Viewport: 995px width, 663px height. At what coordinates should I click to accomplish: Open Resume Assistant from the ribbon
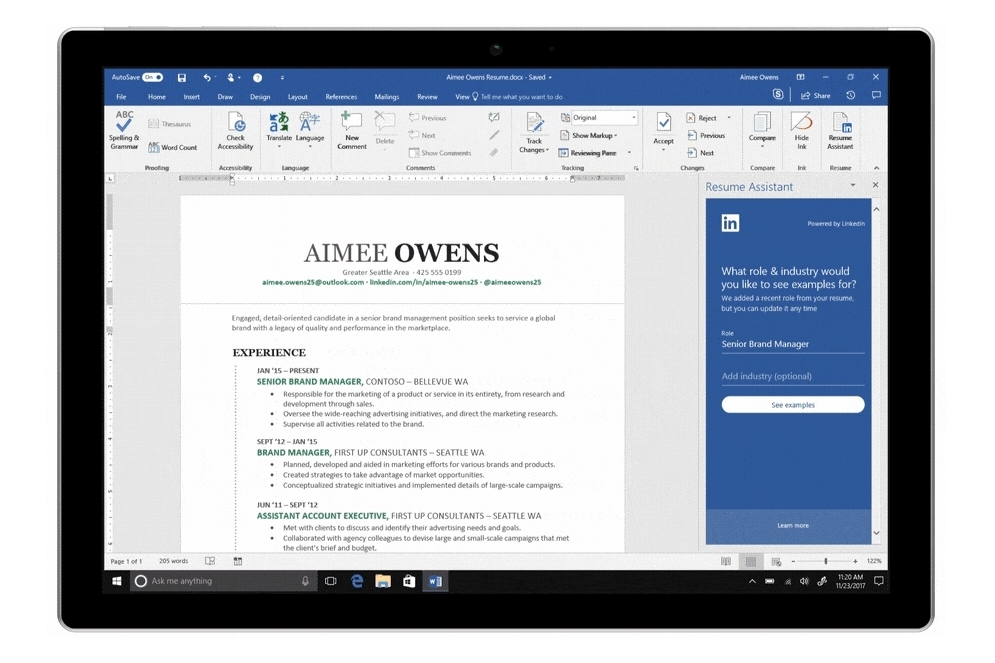[x=840, y=131]
